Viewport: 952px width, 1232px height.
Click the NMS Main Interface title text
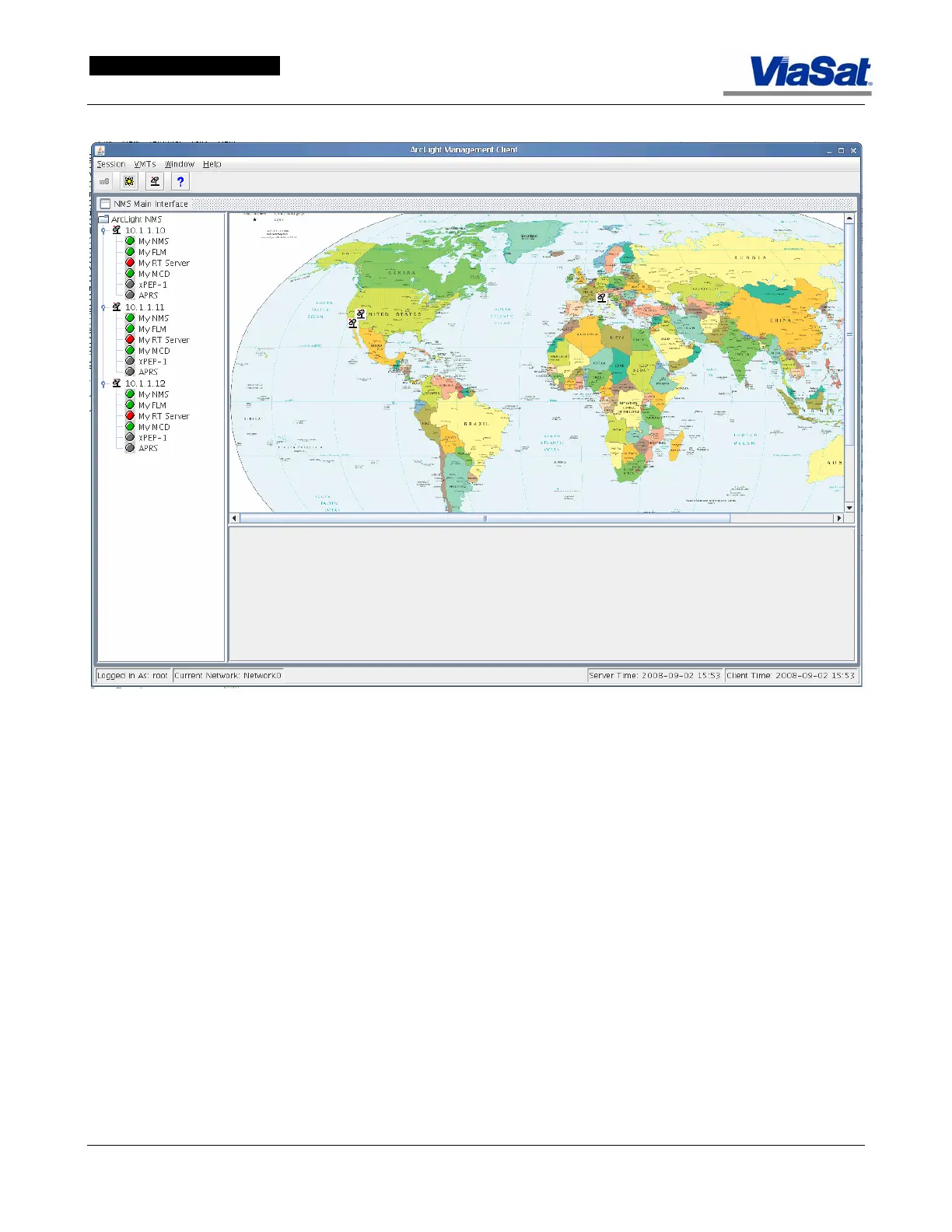(x=151, y=204)
